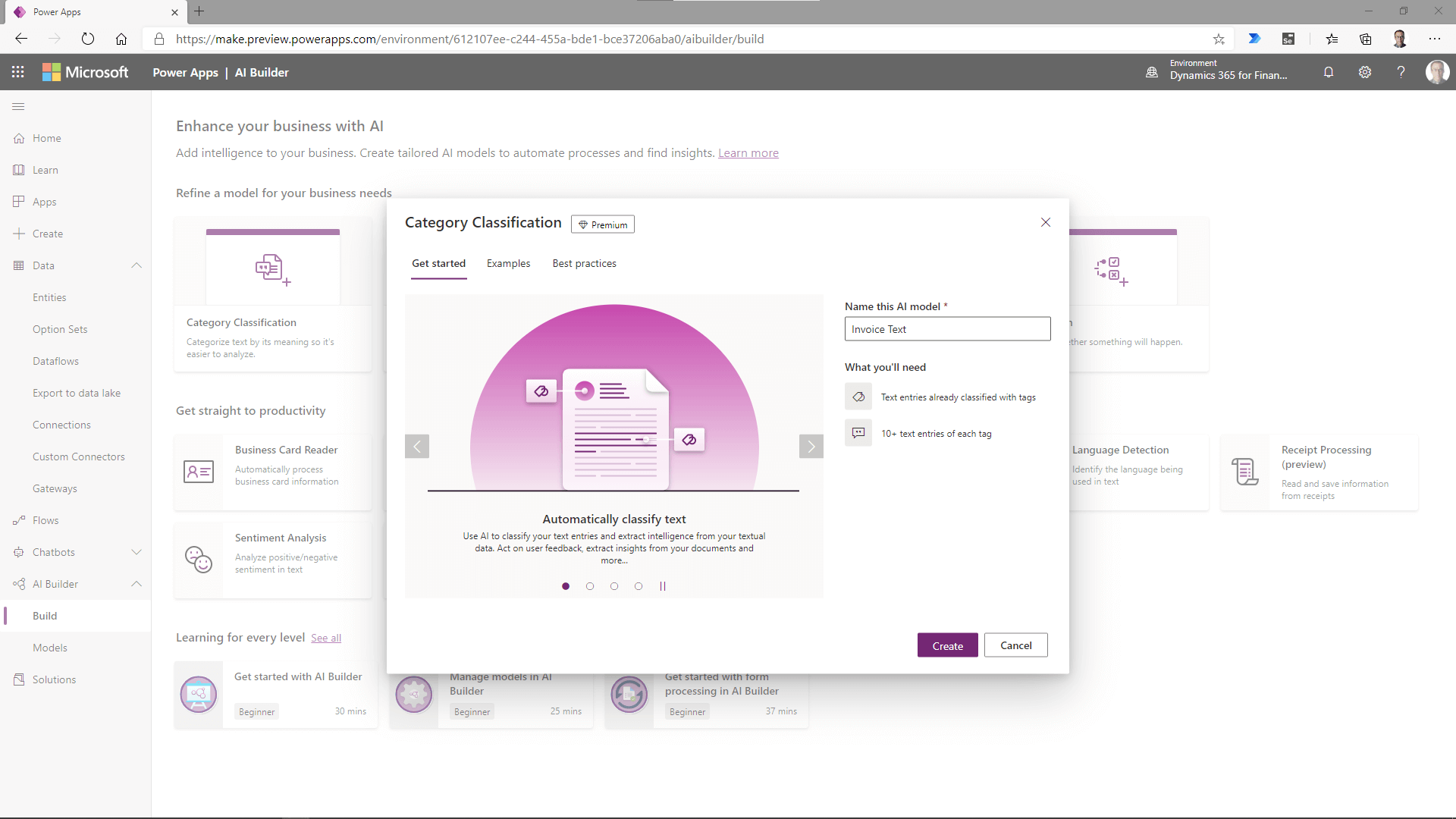Screen dimensions: 1456x819
Task: Click the purple Create button
Action: [x=947, y=645]
